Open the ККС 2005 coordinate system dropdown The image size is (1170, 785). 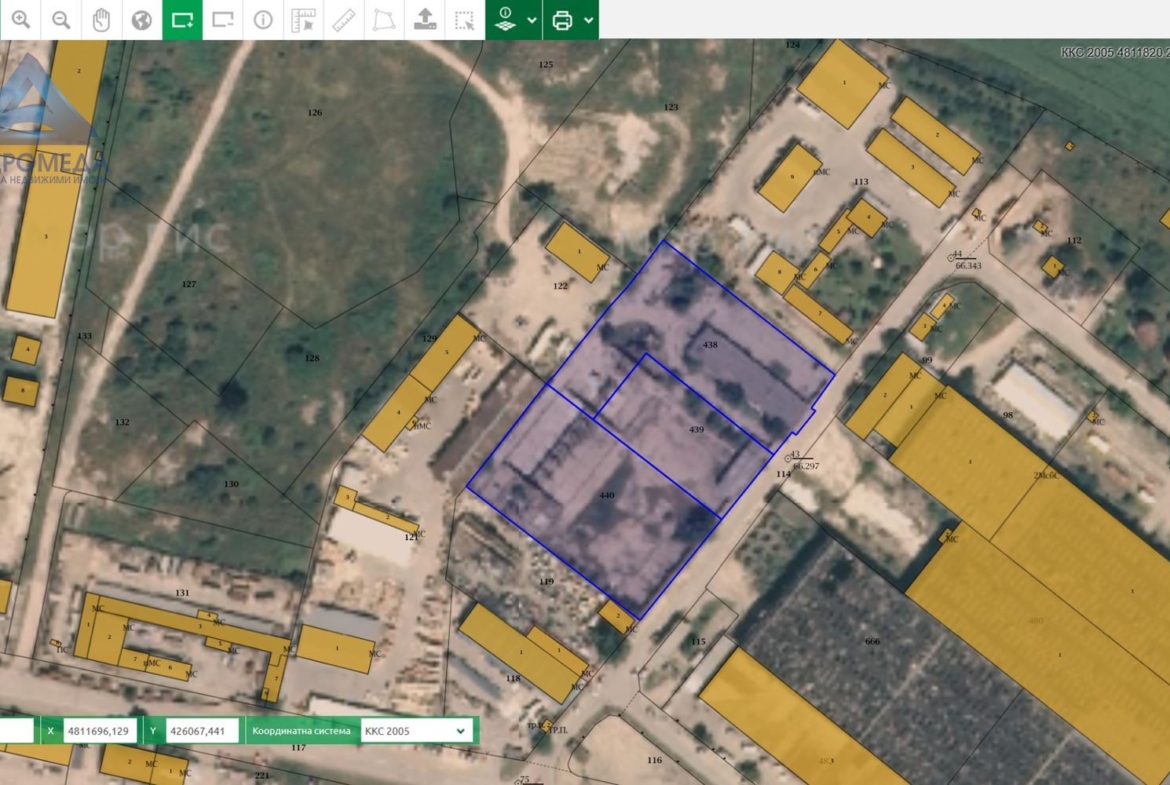click(415, 731)
